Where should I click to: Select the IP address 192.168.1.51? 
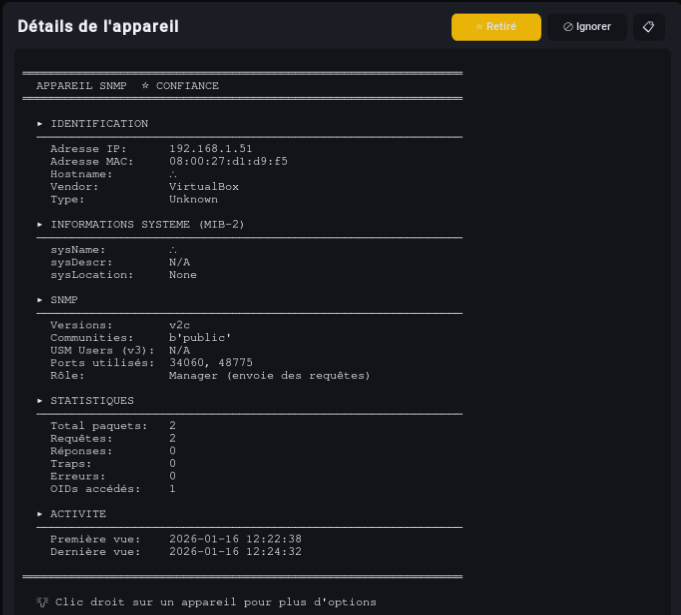click(x=211, y=149)
